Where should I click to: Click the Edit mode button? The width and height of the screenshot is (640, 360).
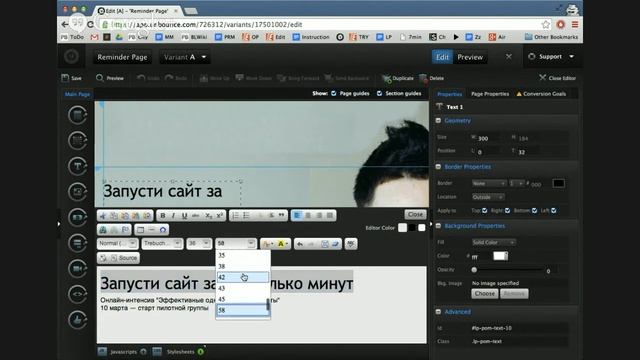pyautogui.click(x=442, y=57)
